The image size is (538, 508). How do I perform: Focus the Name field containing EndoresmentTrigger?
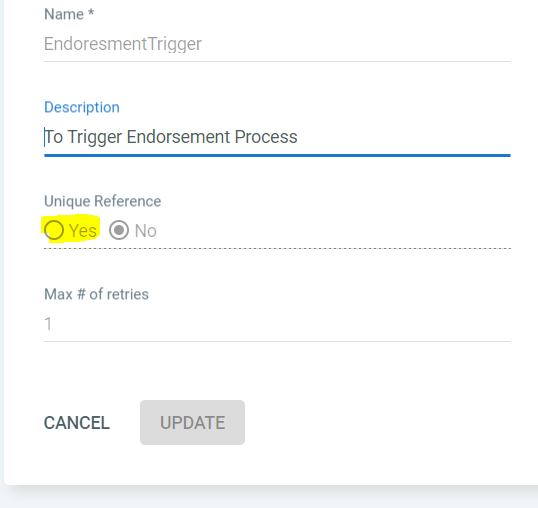tap(277, 44)
